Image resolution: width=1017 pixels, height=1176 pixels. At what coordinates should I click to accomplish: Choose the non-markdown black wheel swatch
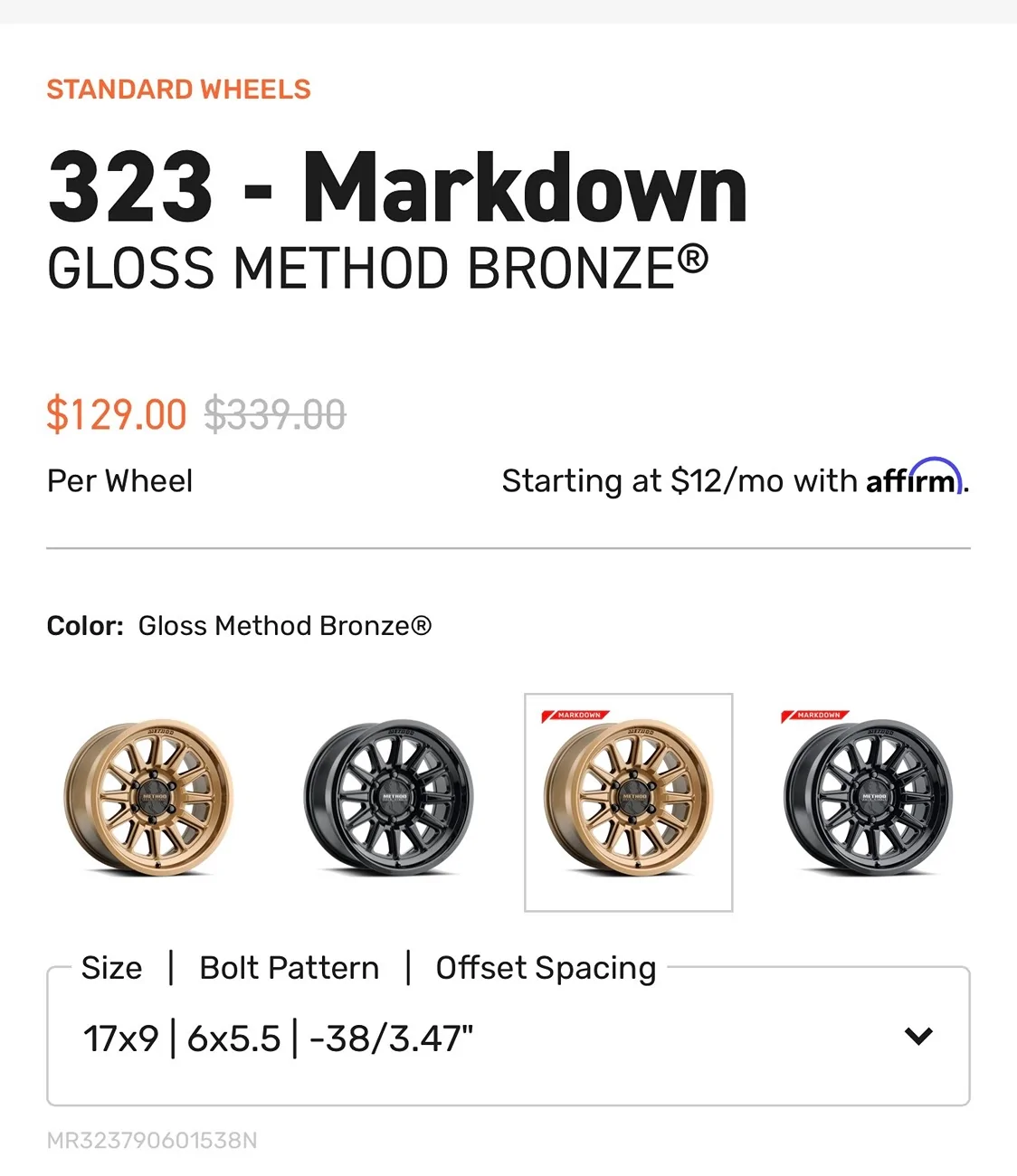(x=388, y=798)
